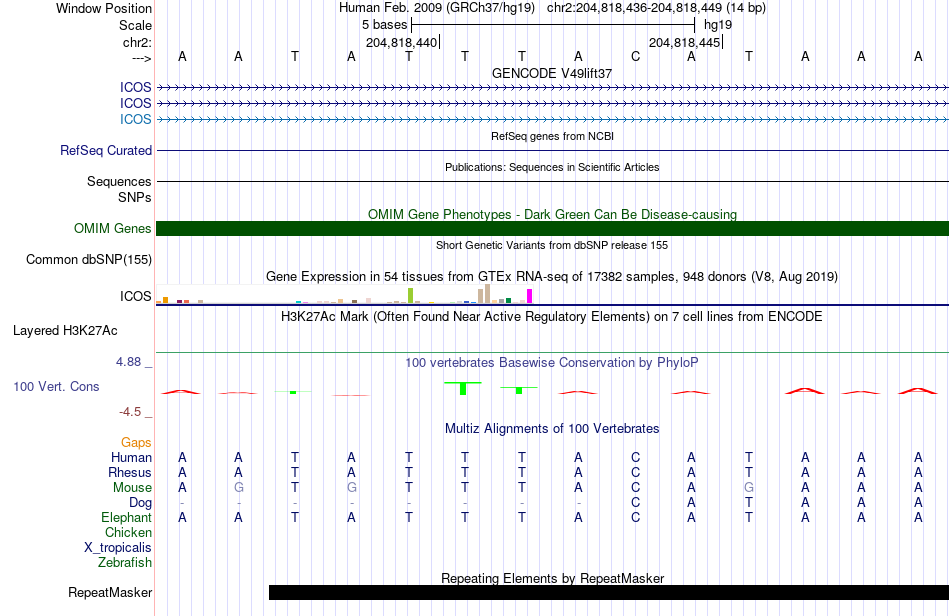Click the -4.5 PhyloP lower scale value
This screenshot has height=616, width=950.
130,412
